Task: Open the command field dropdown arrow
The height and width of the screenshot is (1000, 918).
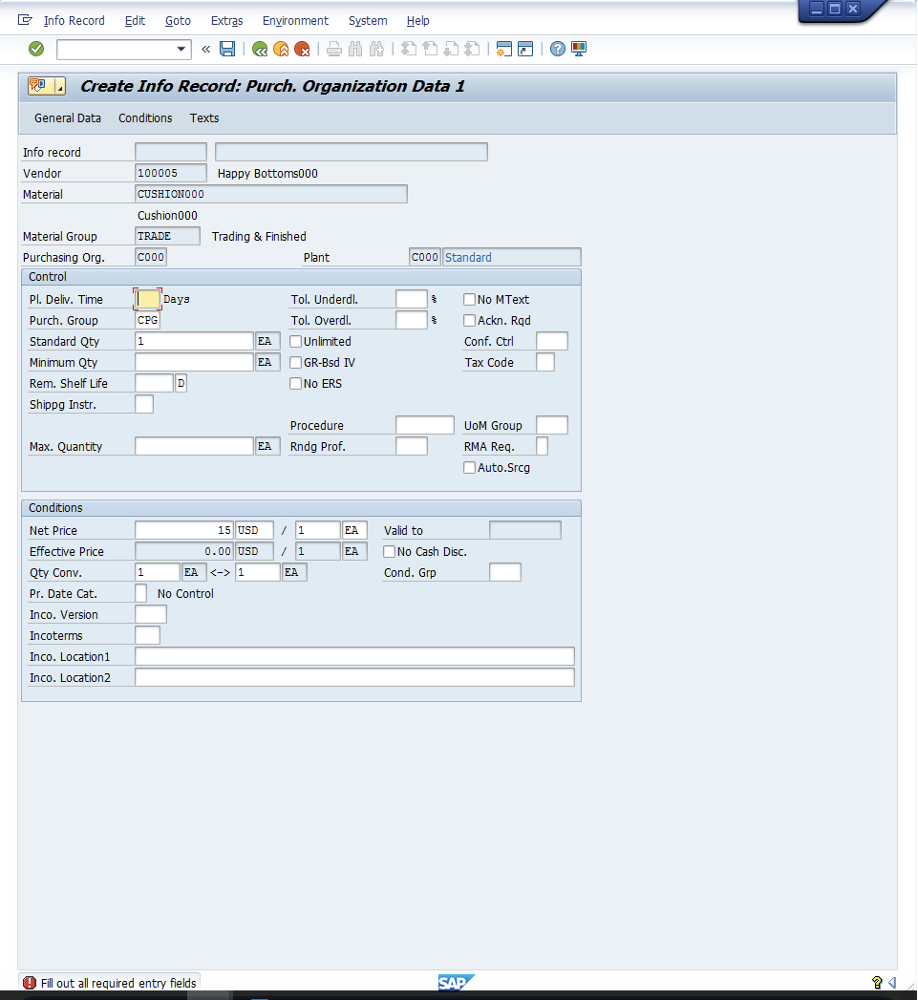Action: tap(181, 48)
